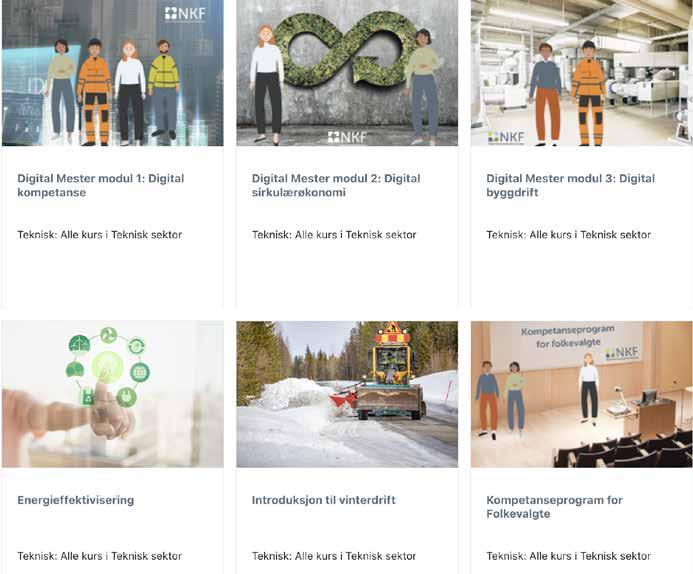Open the 'Energieffektivisering' course title
Image resolution: width=693 pixels, height=574 pixels.
pos(76,500)
